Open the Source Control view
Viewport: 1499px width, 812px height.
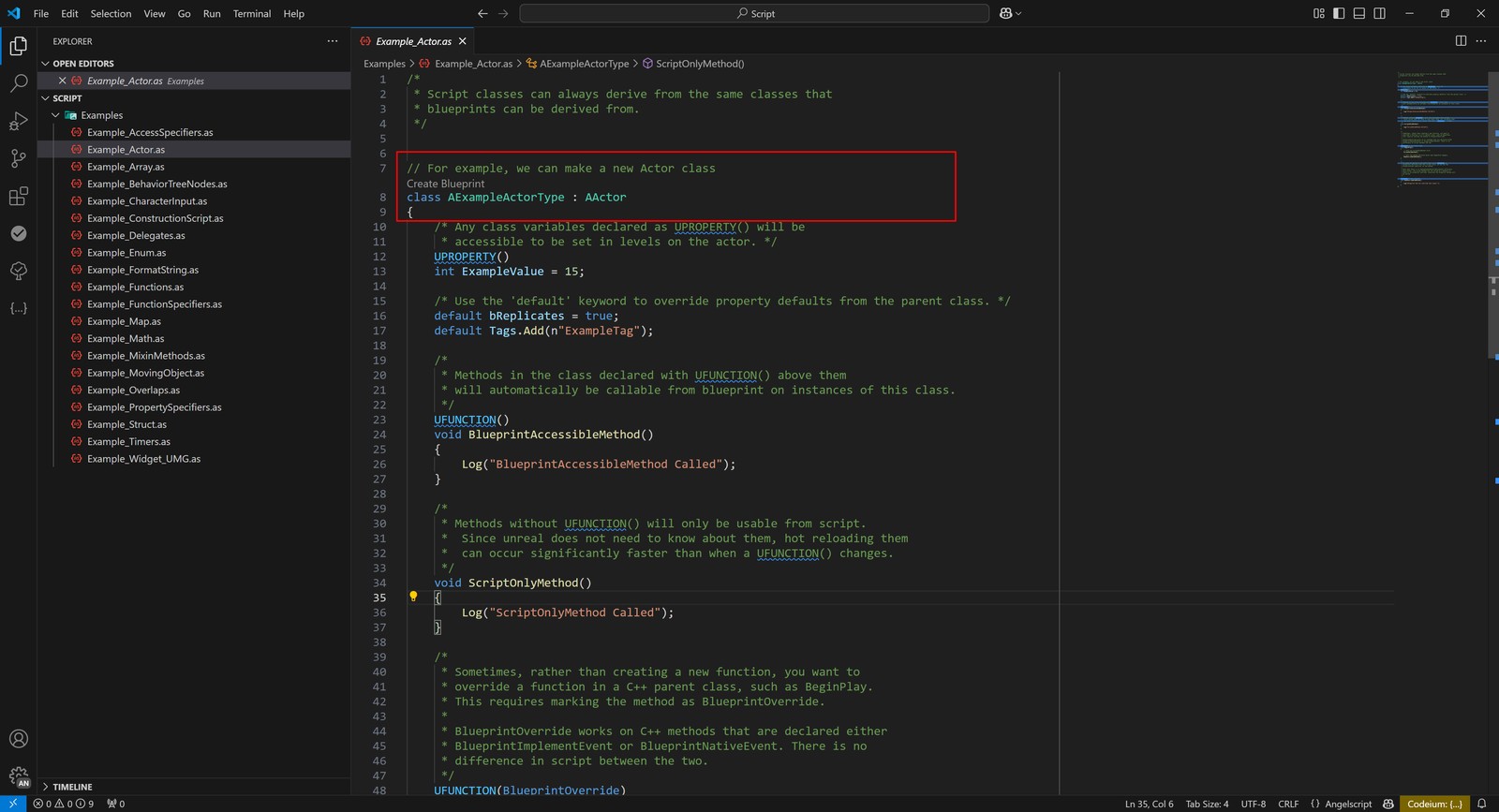click(18, 158)
